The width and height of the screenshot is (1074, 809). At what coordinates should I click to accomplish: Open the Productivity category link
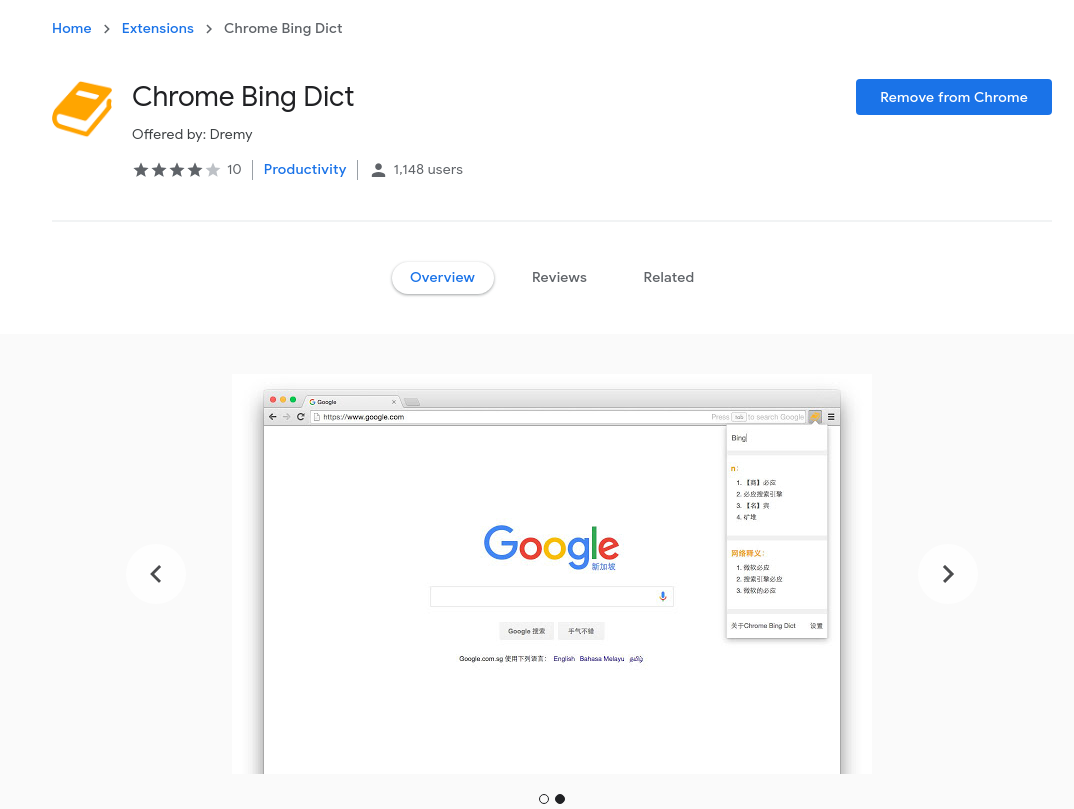[305, 169]
